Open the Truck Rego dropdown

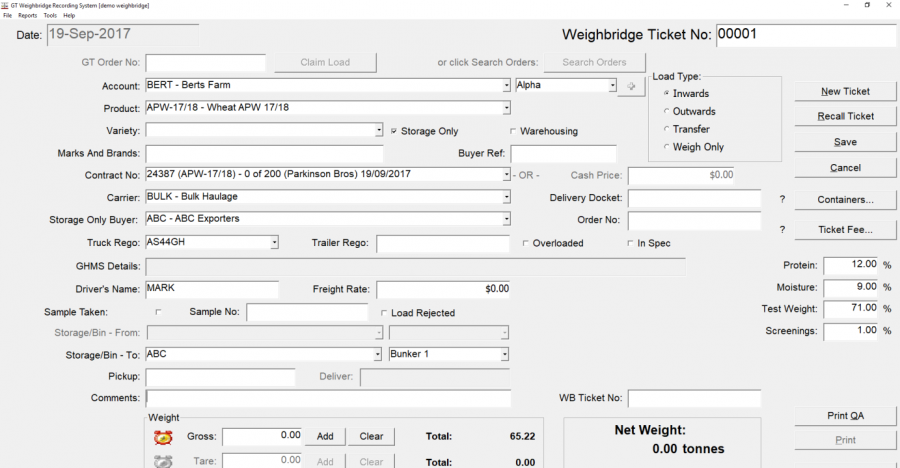coord(274,243)
